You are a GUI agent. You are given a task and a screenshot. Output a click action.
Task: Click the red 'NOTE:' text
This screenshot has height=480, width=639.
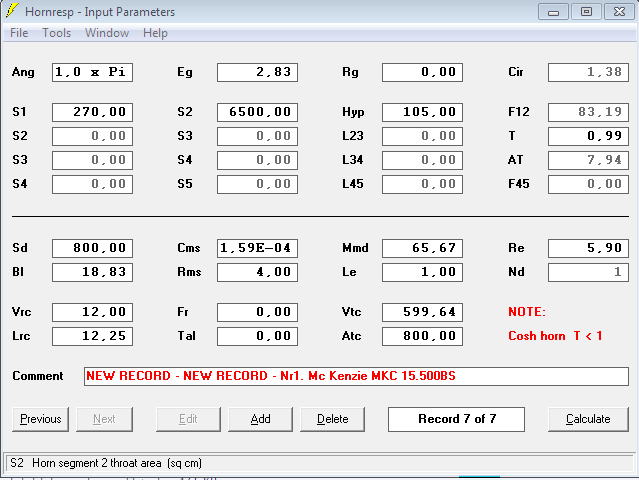(x=527, y=312)
